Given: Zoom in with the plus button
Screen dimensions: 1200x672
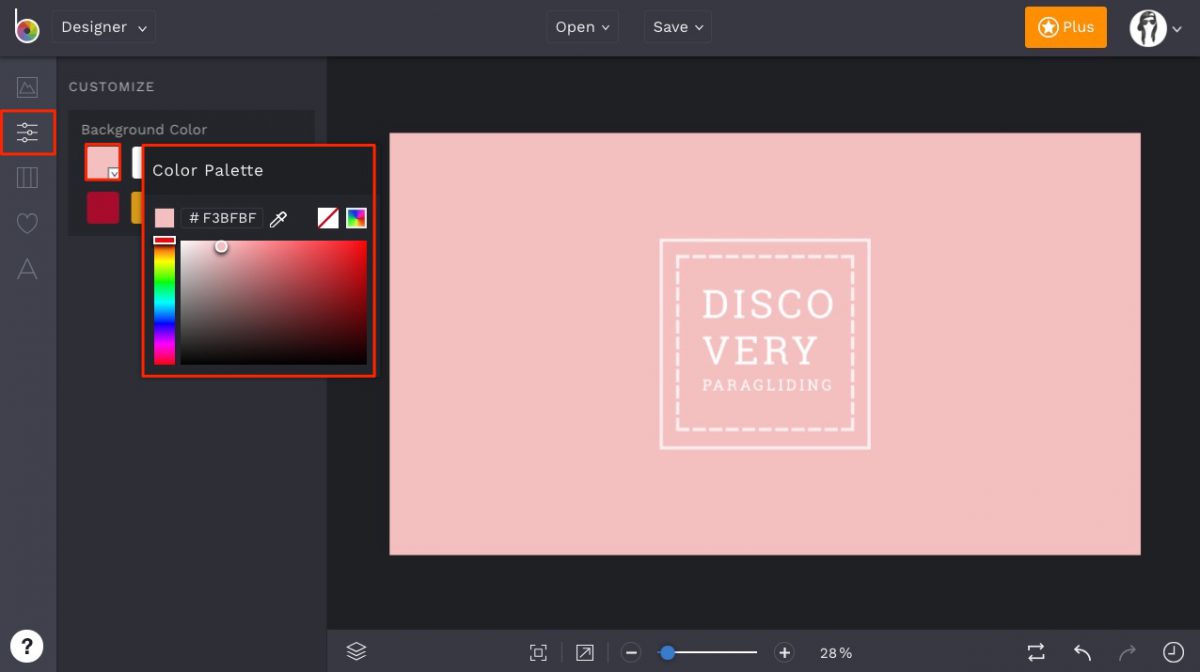Looking at the screenshot, I should pyautogui.click(x=784, y=653).
